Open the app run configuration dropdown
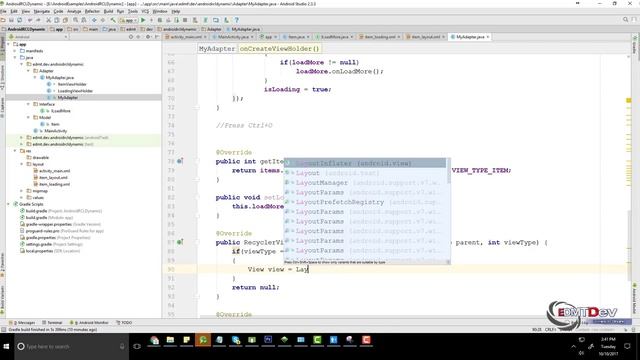 pos(128,20)
